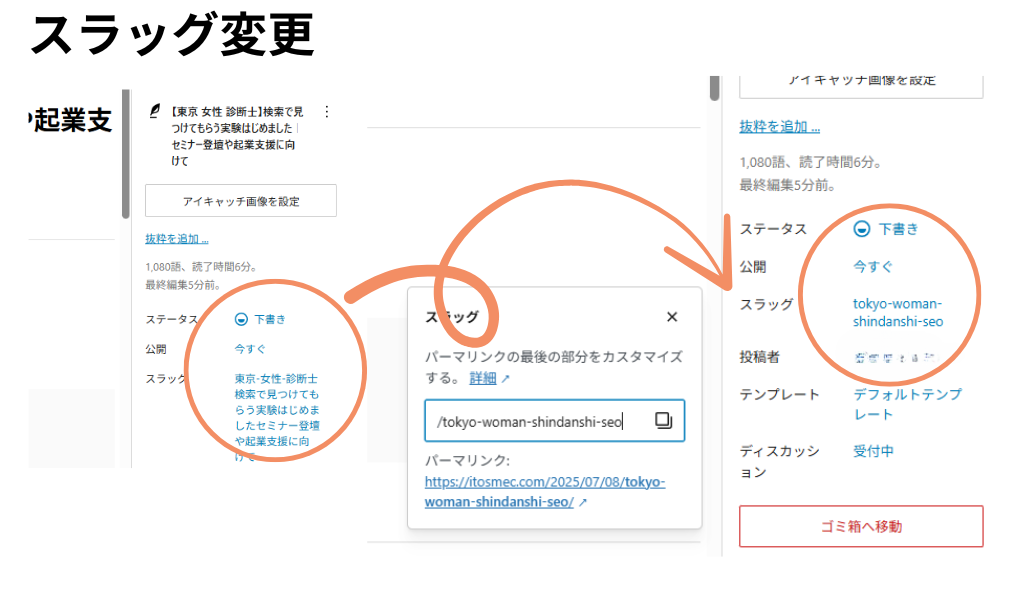Click 抜粋を追加 link in right panel
The height and width of the screenshot is (612, 1024).
tap(779, 127)
